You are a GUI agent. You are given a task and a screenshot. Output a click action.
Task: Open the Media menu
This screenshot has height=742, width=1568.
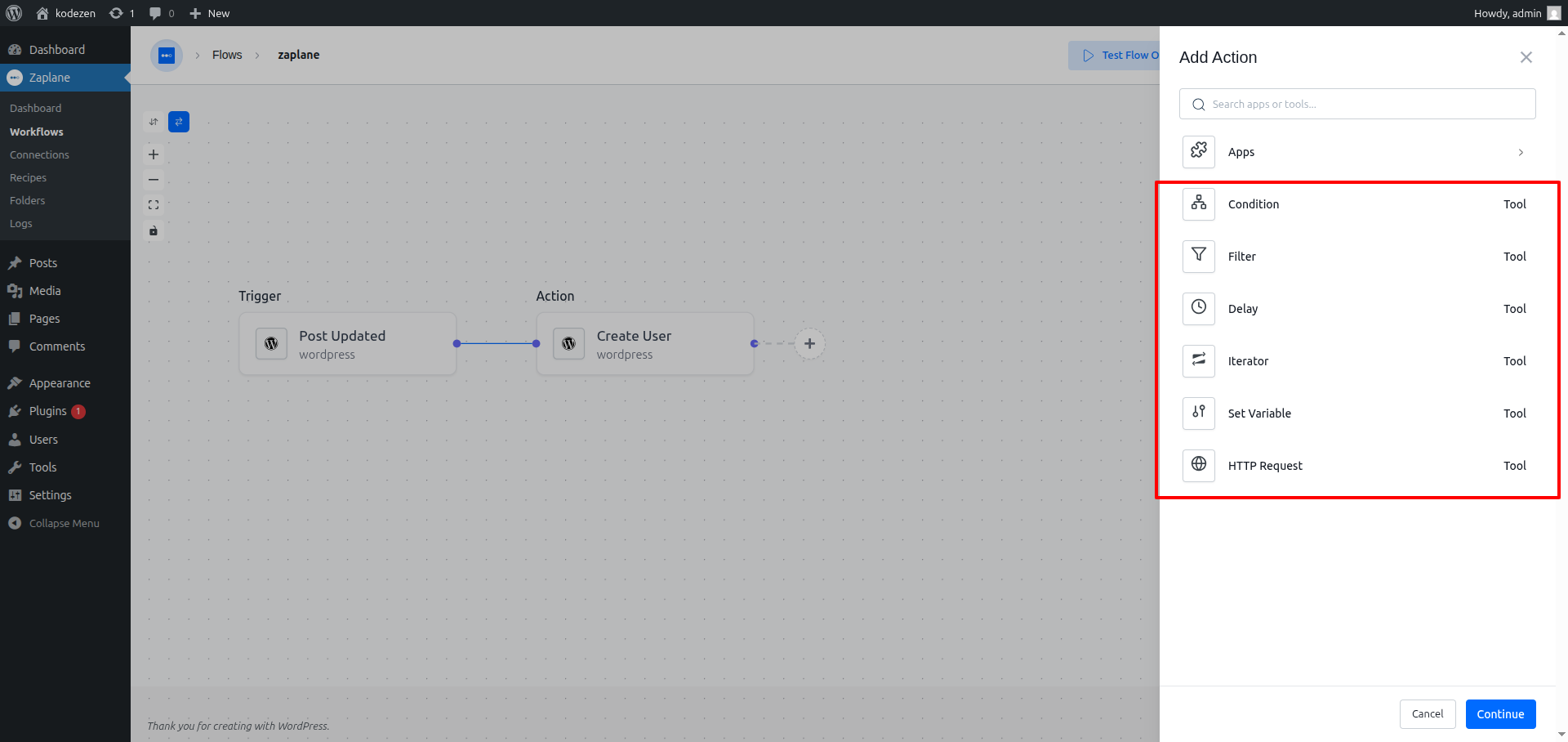65,291
